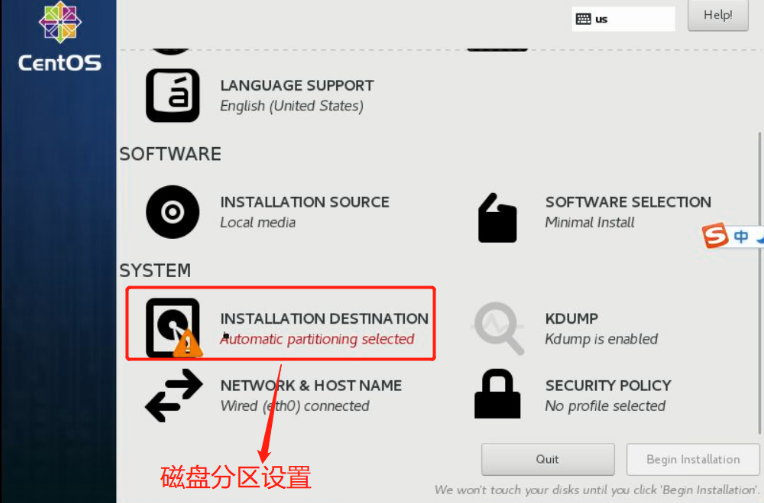Click the us keyboard layout field
The width and height of the screenshot is (764, 503).
click(x=623, y=19)
